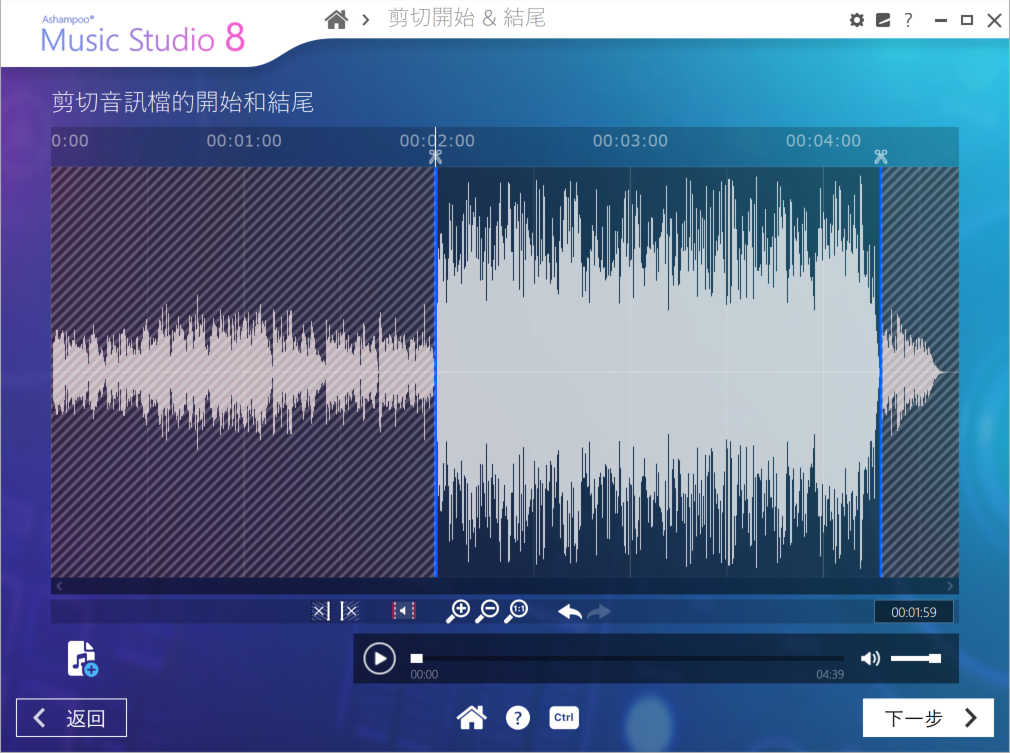Click the 剪切開始 & 結尾 breadcrumb title

click(x=466, y=18)
